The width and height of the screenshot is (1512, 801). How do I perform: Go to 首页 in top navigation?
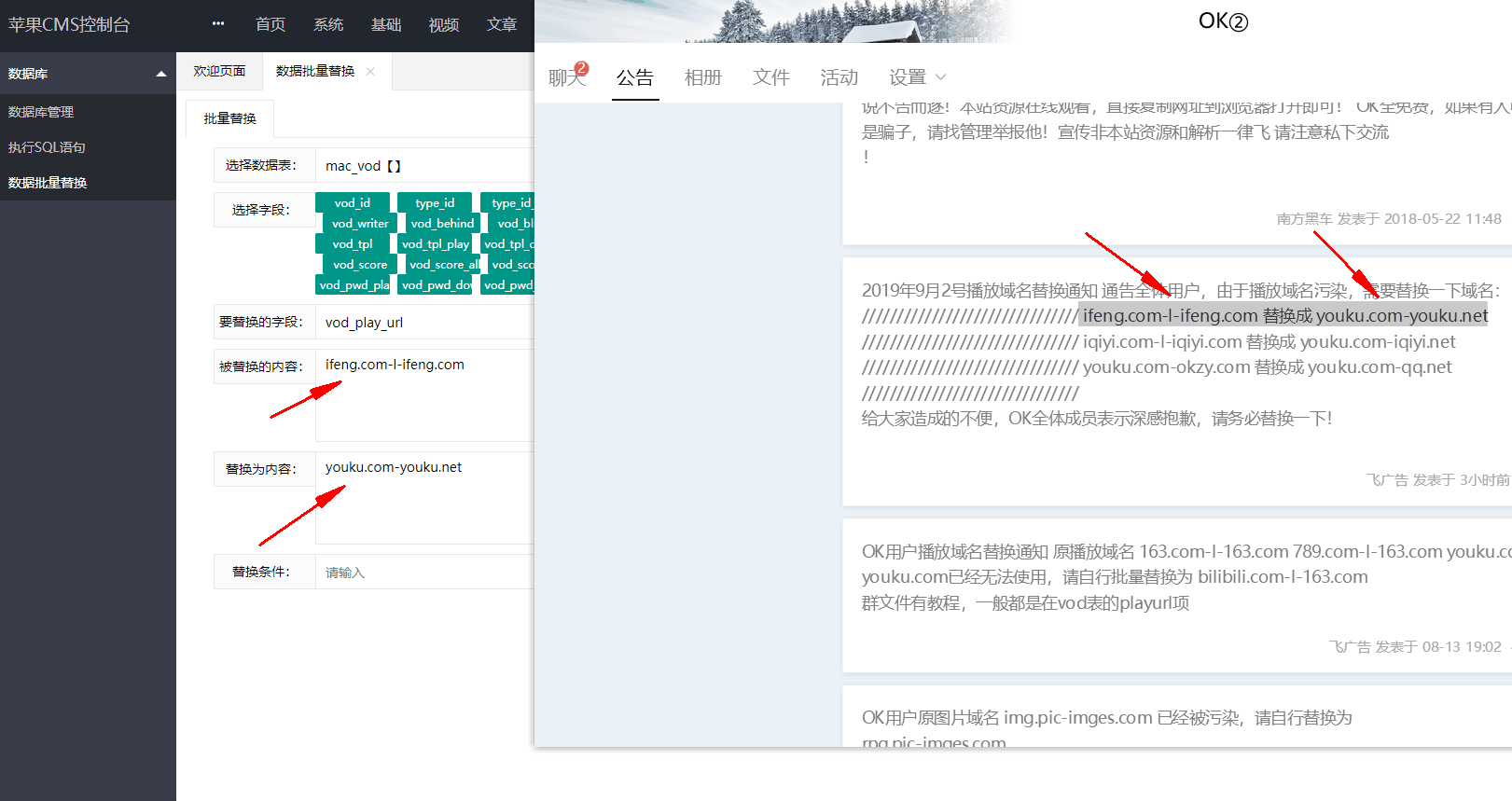[x=270, y=25]
